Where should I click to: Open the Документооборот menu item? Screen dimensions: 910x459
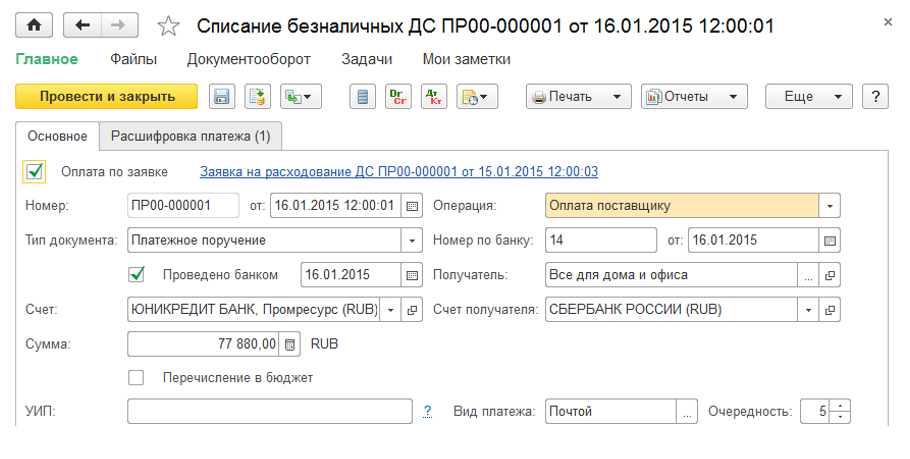click(x=248, y=59)
